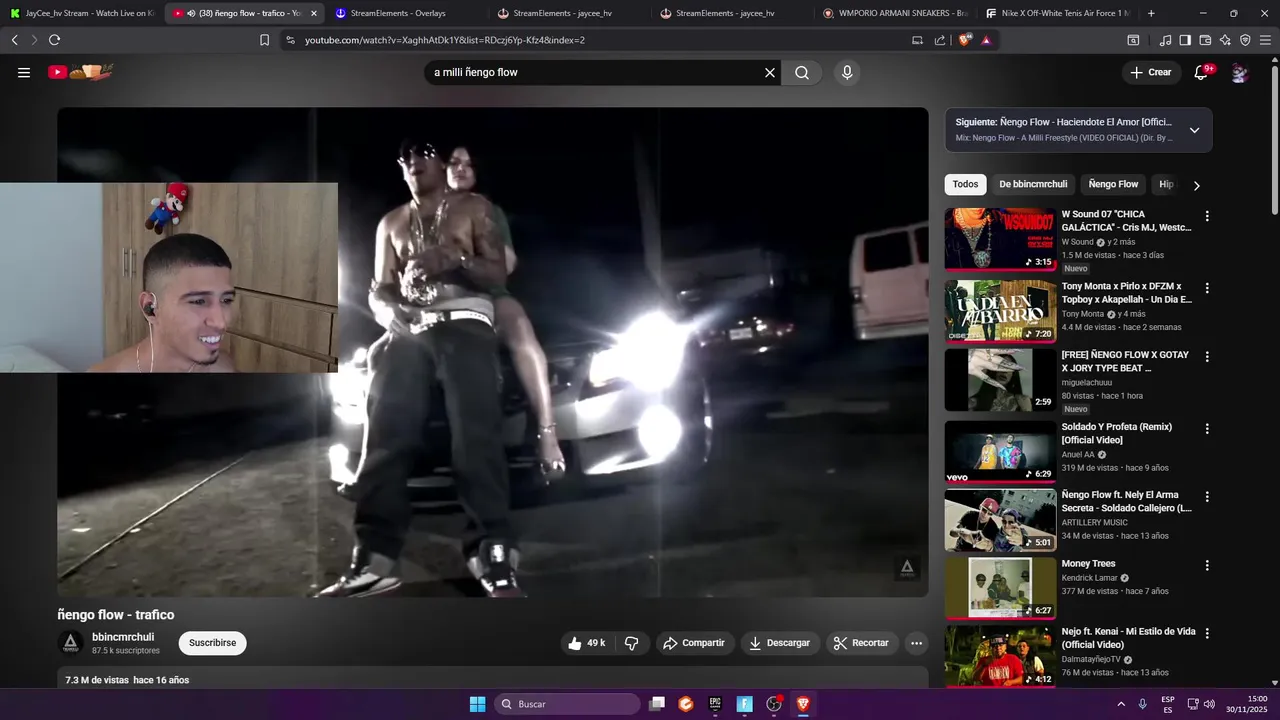Image resolution: width=1280 pixels, height=720 pixels.
Task: Click the Suscribirse button
Action: [x=212, y=643]
